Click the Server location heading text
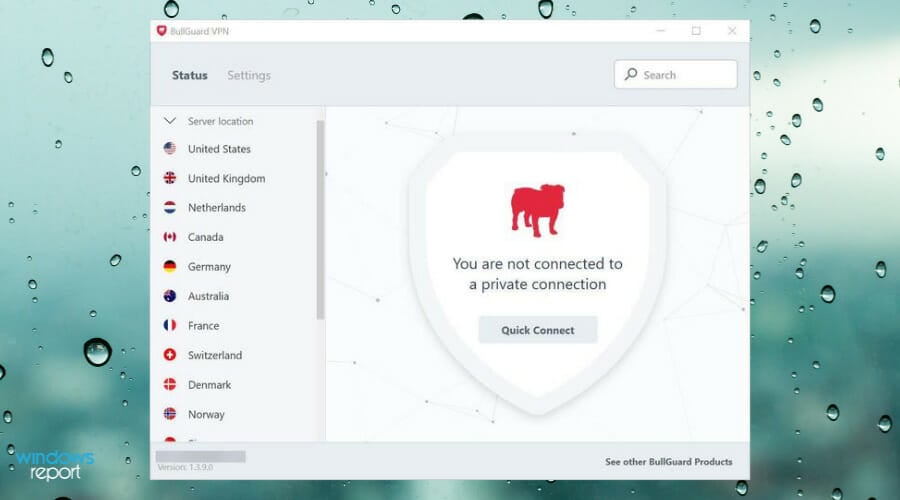 point(220,121)
